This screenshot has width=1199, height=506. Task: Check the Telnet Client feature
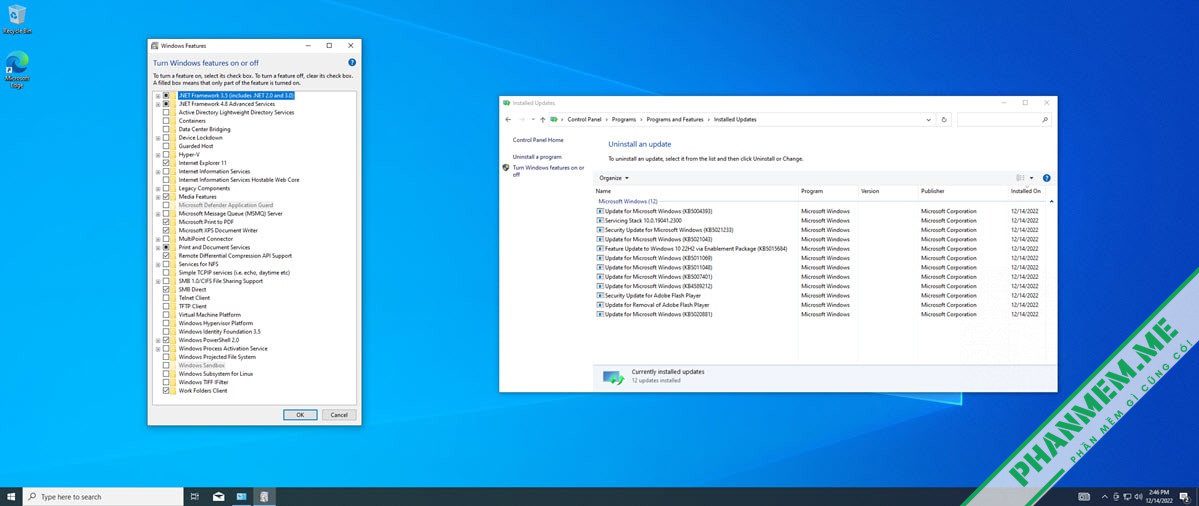166,298
